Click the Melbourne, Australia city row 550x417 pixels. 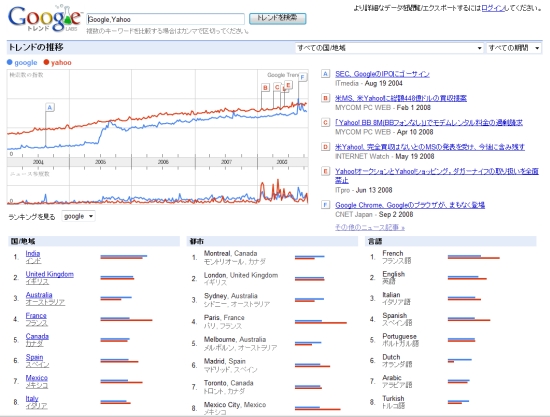point(272,343)
